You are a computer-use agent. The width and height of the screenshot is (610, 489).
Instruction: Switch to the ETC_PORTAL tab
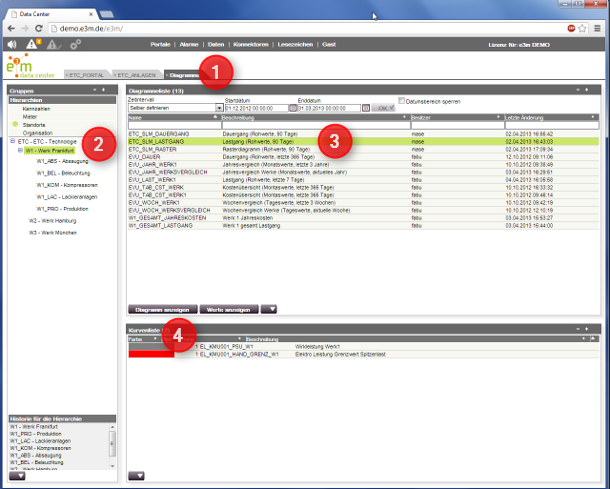click(87, 75)
